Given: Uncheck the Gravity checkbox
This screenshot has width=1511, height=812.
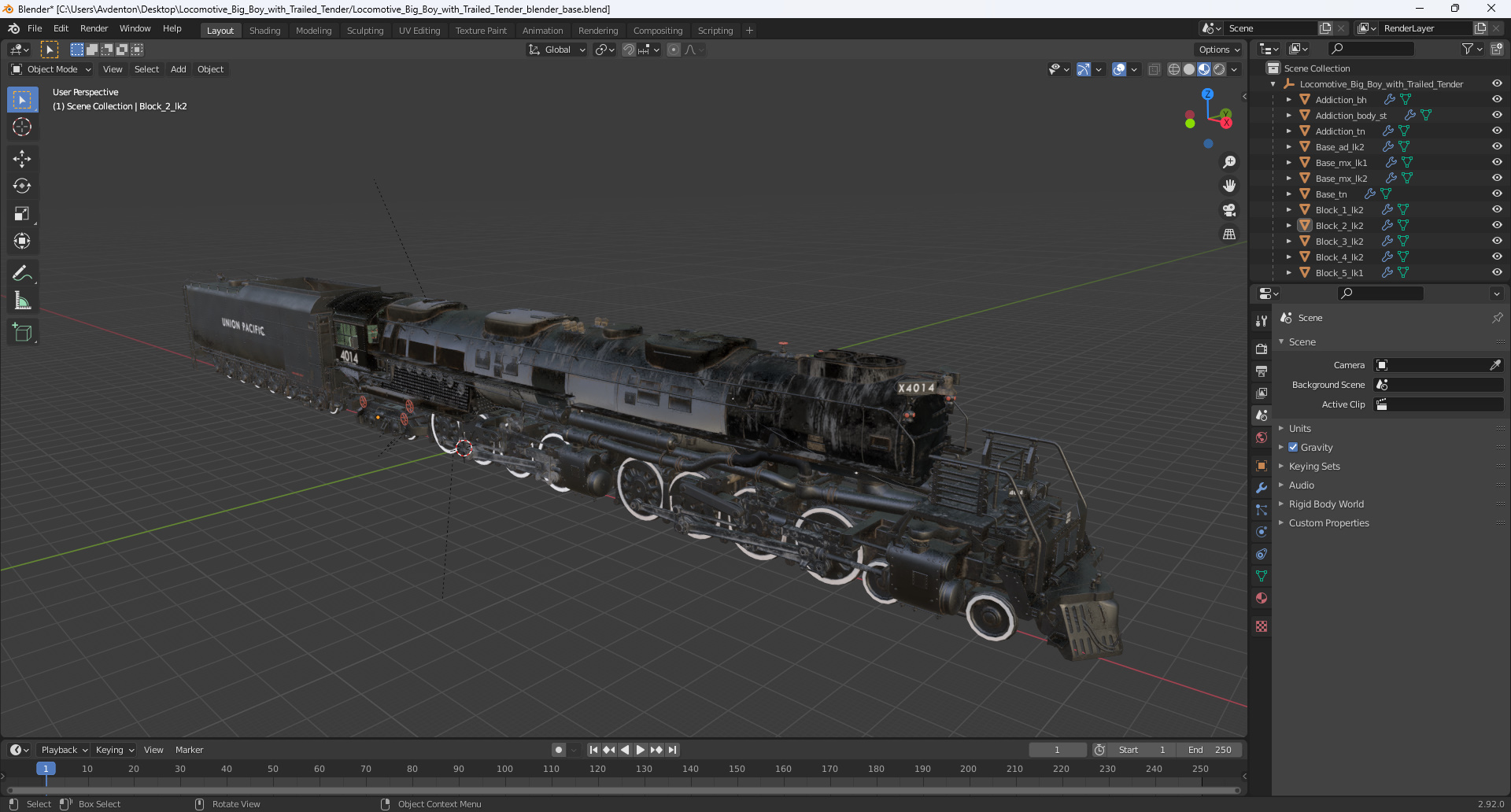Looking at the screenshot, I should click(x=1293, y=447).
